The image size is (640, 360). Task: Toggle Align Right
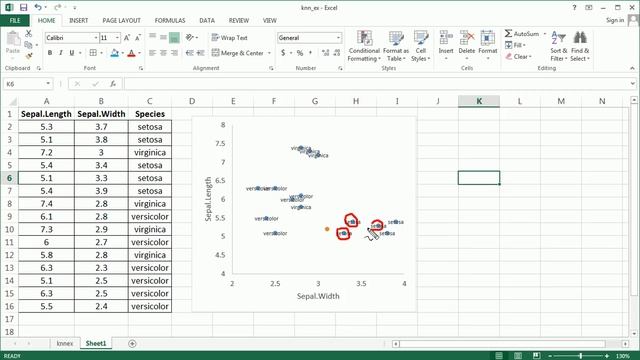pyautogui.click(x=174, y=53)
